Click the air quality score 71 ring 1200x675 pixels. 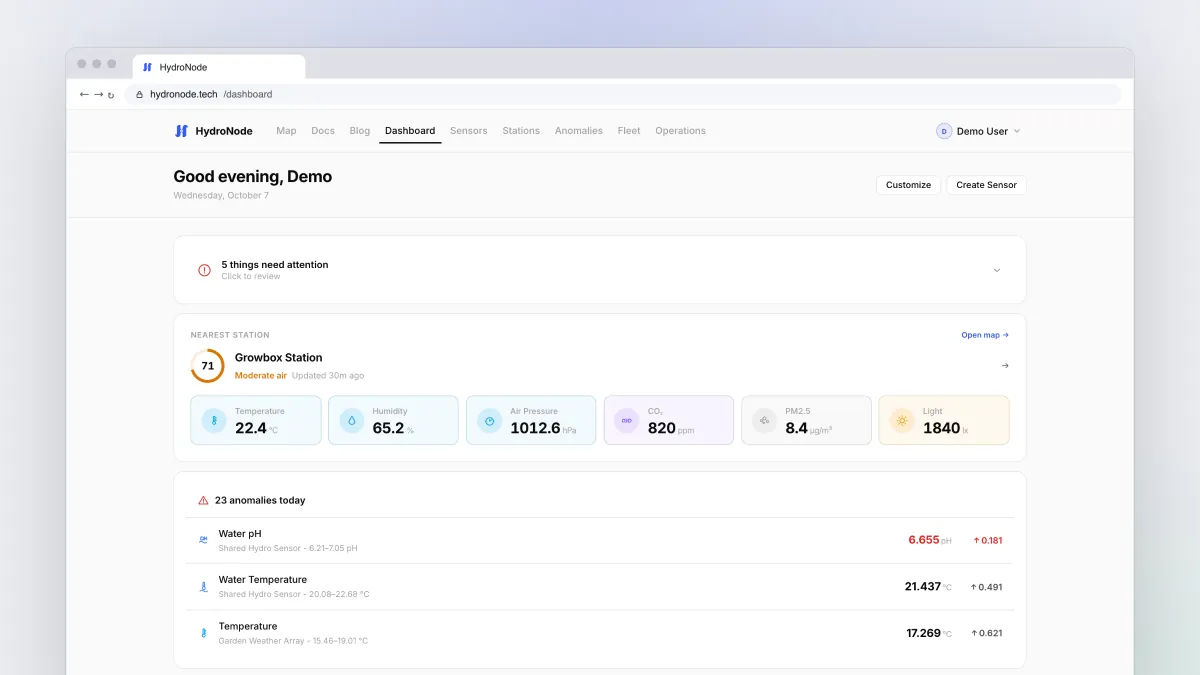[x=207, y=366]
